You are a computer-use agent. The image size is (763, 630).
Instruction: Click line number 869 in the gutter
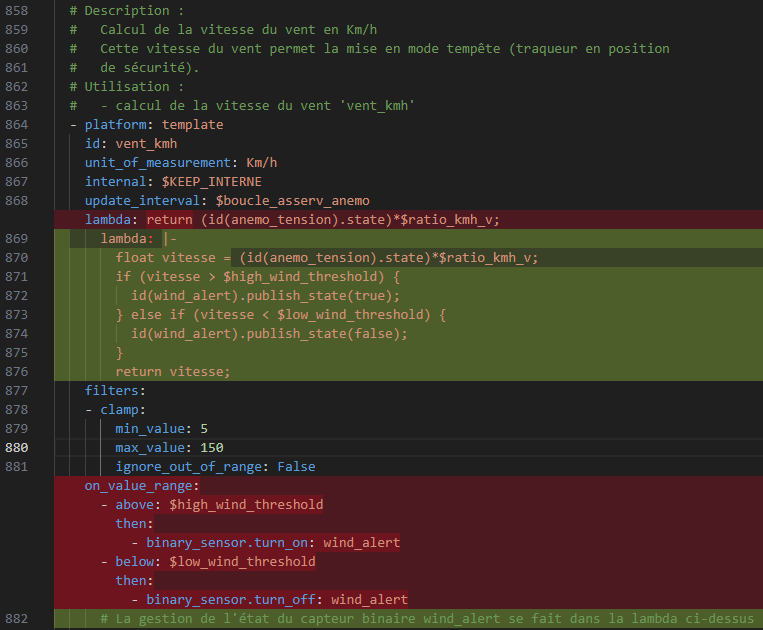17,238
